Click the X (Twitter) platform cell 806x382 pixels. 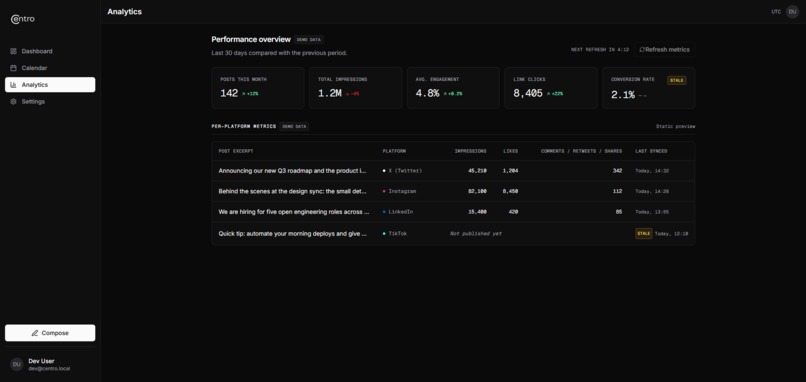pos(402,171)
